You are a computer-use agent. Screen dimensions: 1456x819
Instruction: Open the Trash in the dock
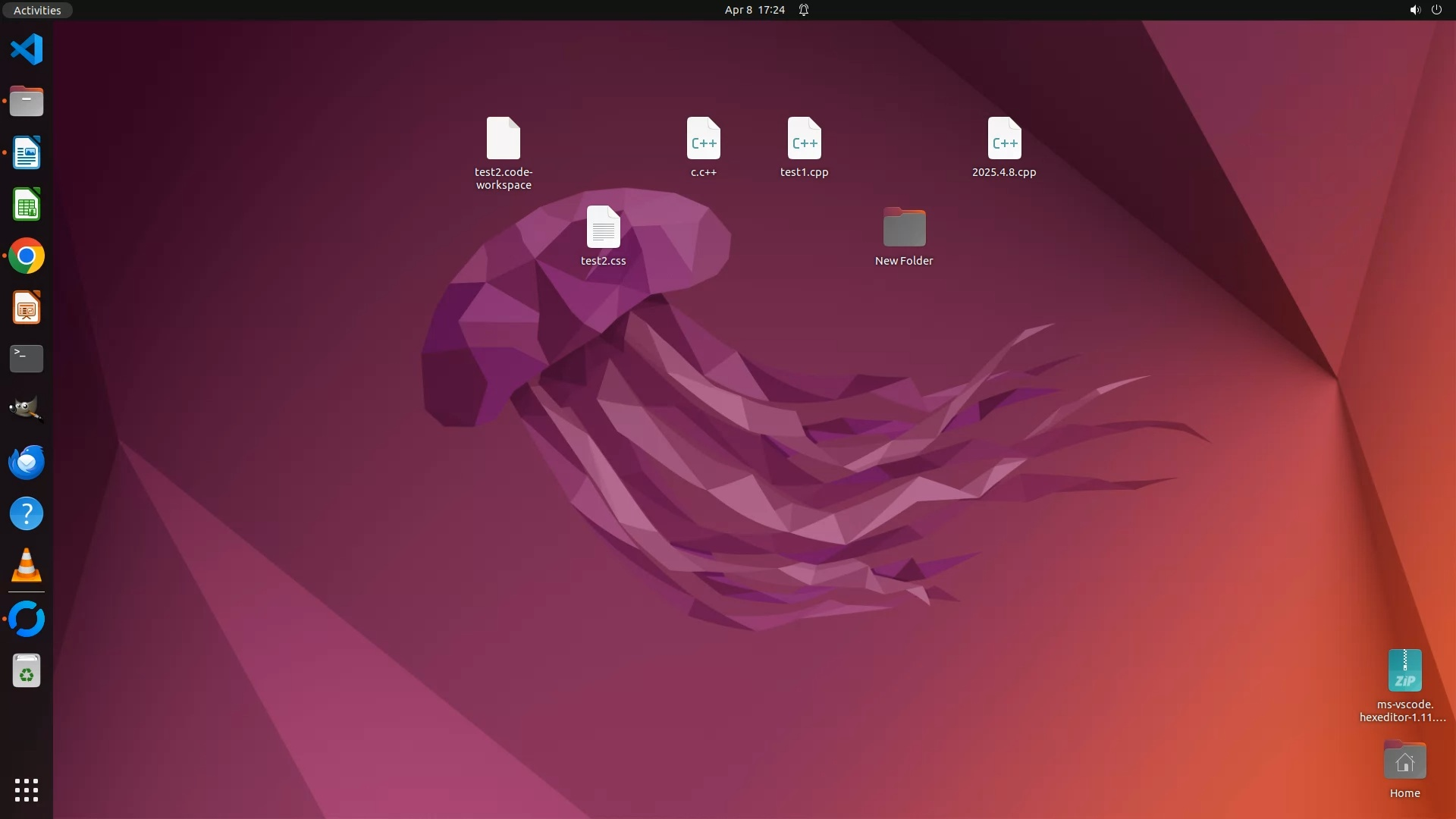(27, 671)
